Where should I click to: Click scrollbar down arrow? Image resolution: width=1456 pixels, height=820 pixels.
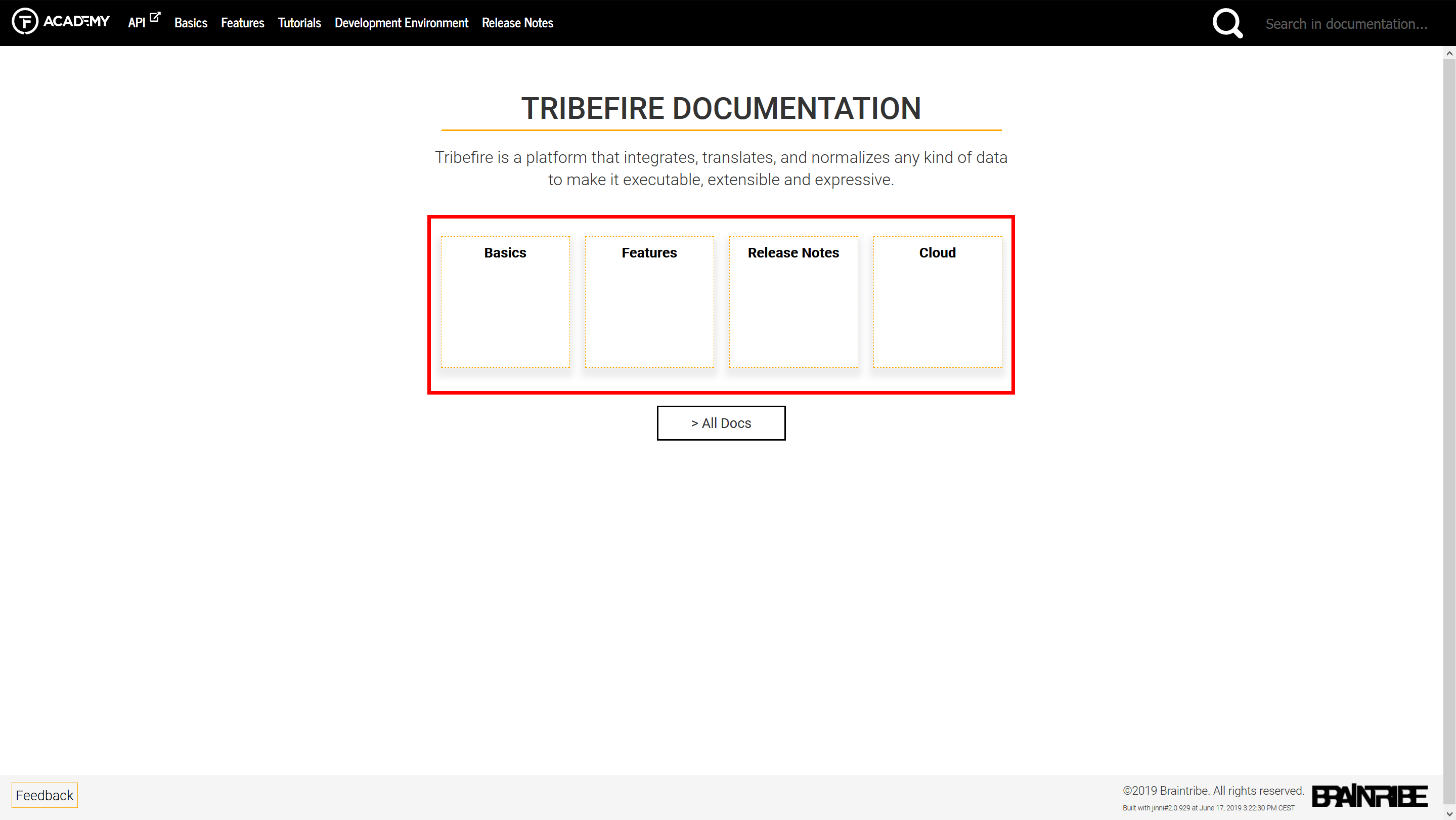click(1449, 813)
